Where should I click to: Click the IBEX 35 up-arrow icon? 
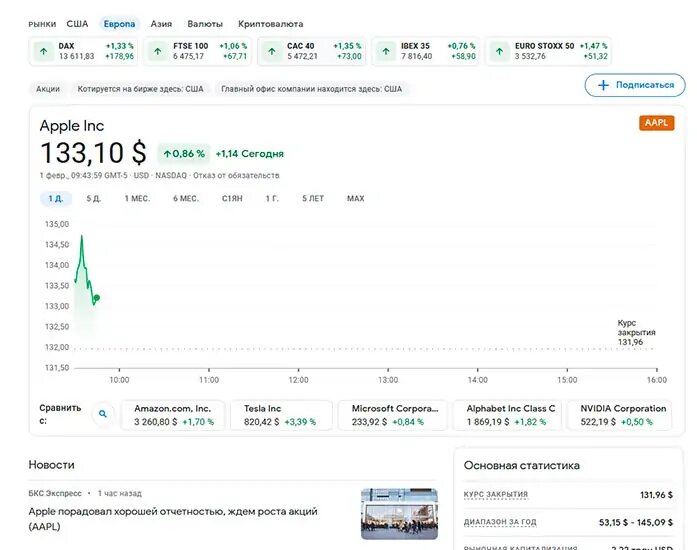click(386, 51)
